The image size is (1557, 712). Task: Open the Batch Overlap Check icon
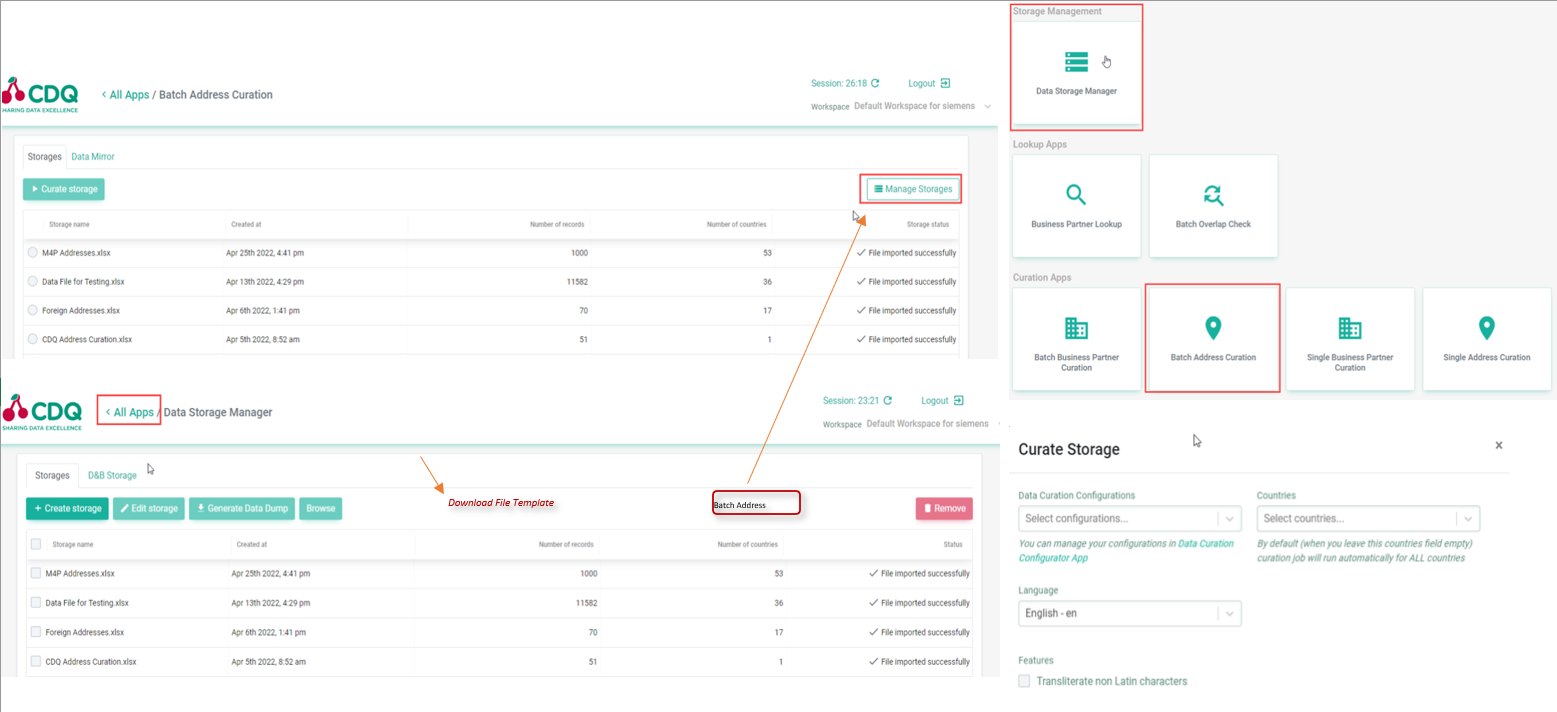(x=1213, y=195)
